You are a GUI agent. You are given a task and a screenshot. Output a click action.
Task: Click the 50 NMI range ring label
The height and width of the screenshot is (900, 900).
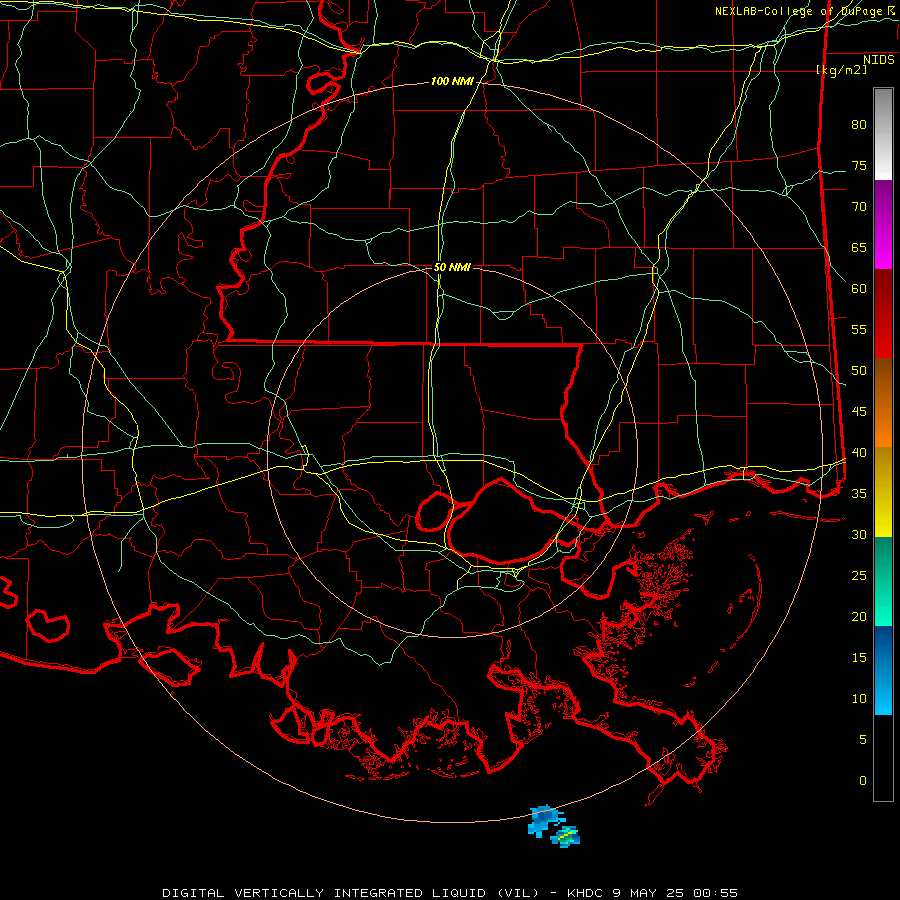(x=452, y=267)
